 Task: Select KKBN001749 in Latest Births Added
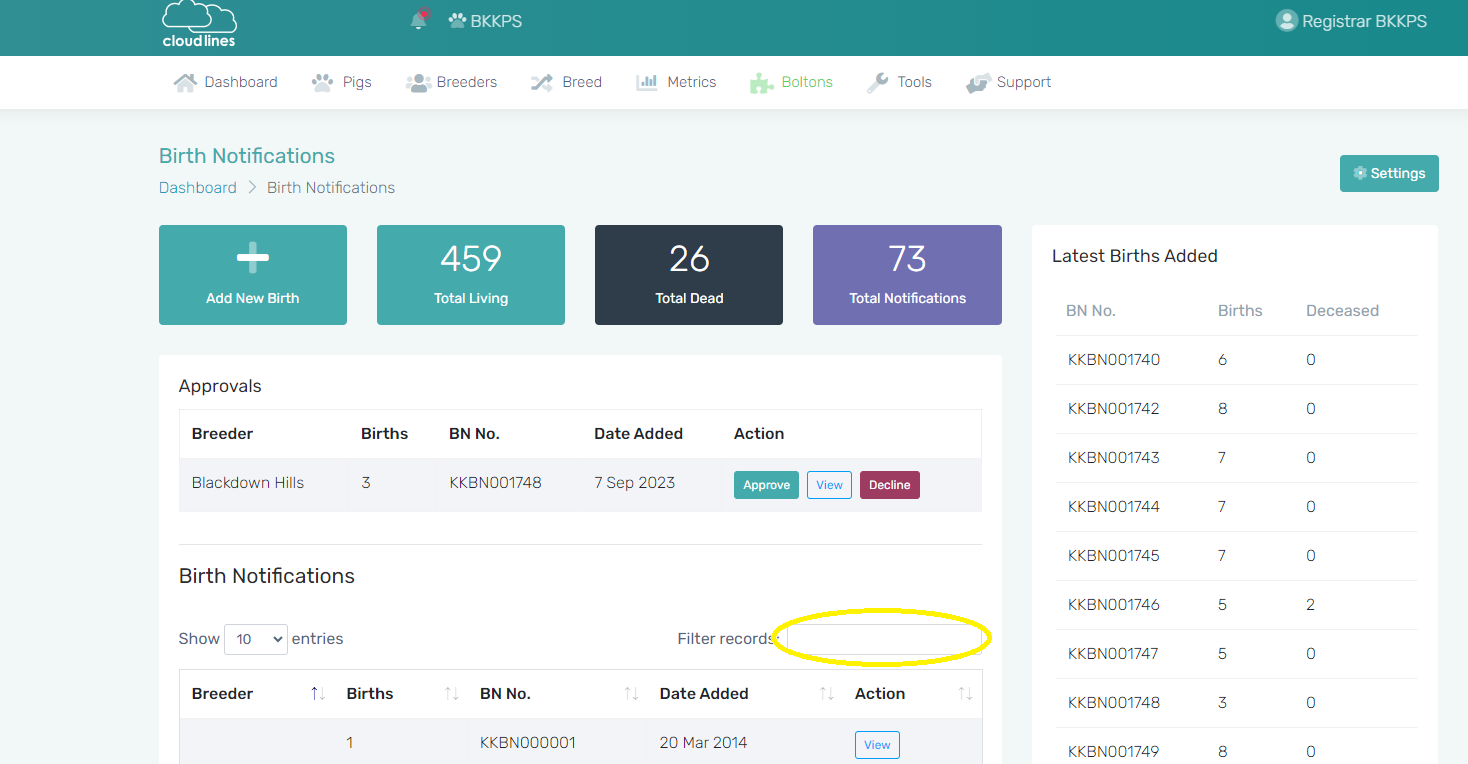click(1114, 752)
